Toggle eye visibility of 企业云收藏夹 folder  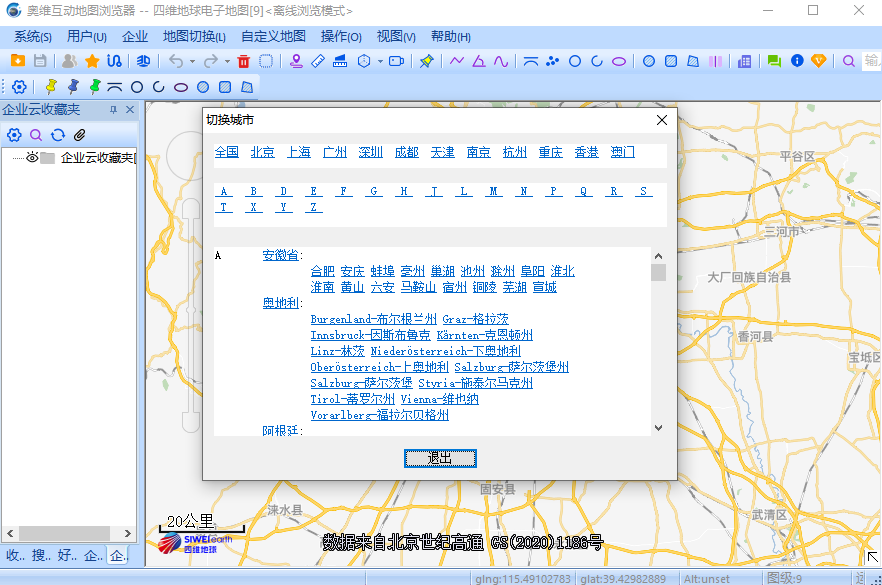pos(32,158)
